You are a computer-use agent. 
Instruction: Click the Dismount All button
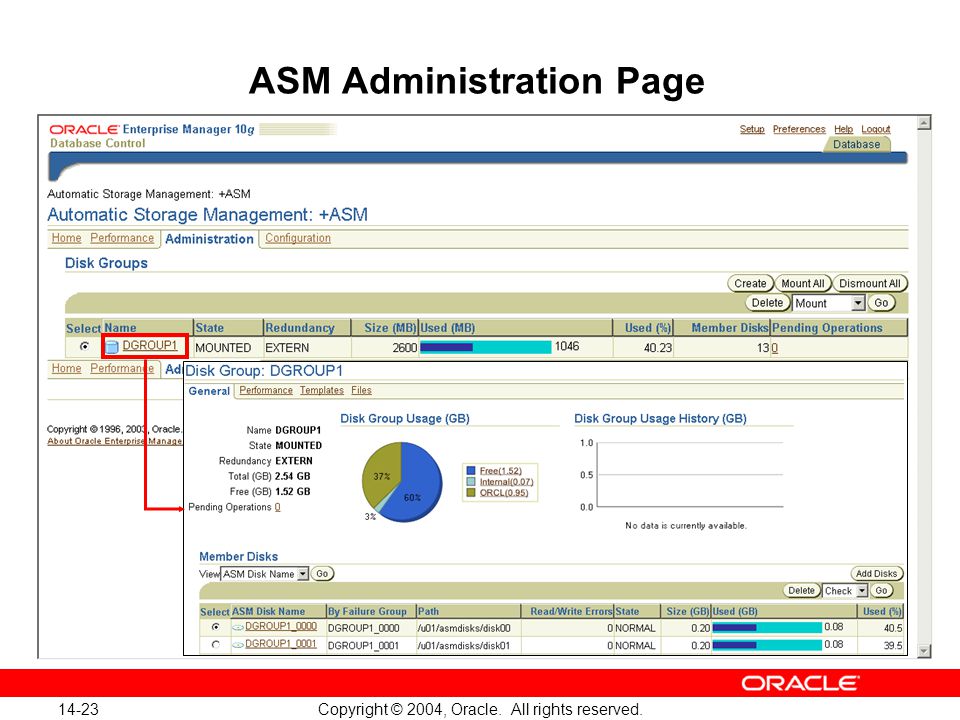pos(869,283)
